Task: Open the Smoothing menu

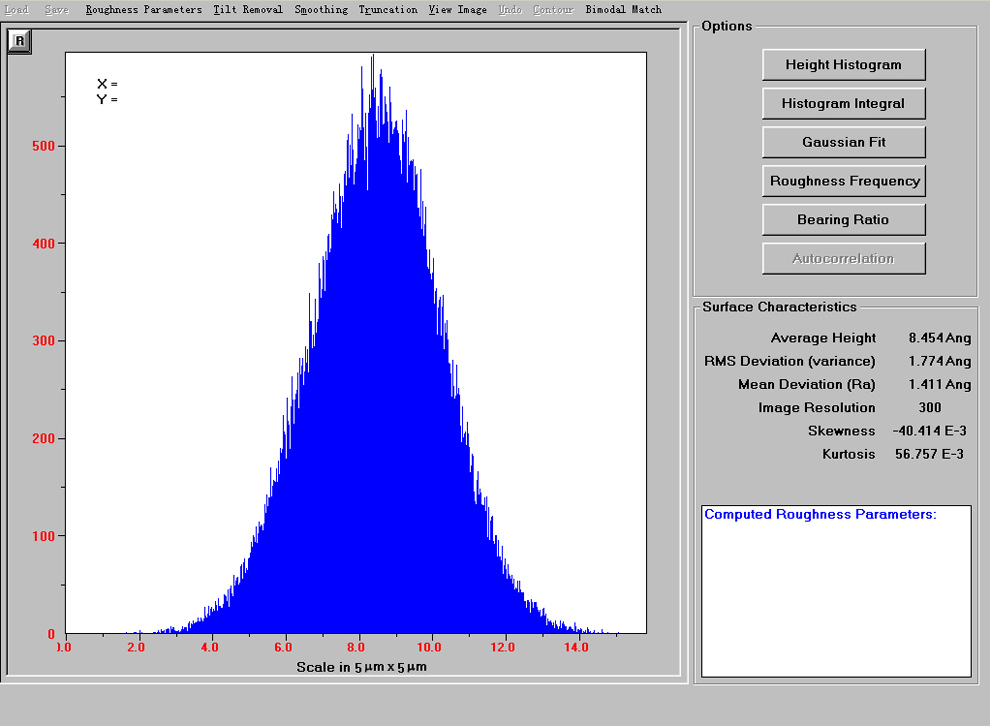Action: click(321, 9)
